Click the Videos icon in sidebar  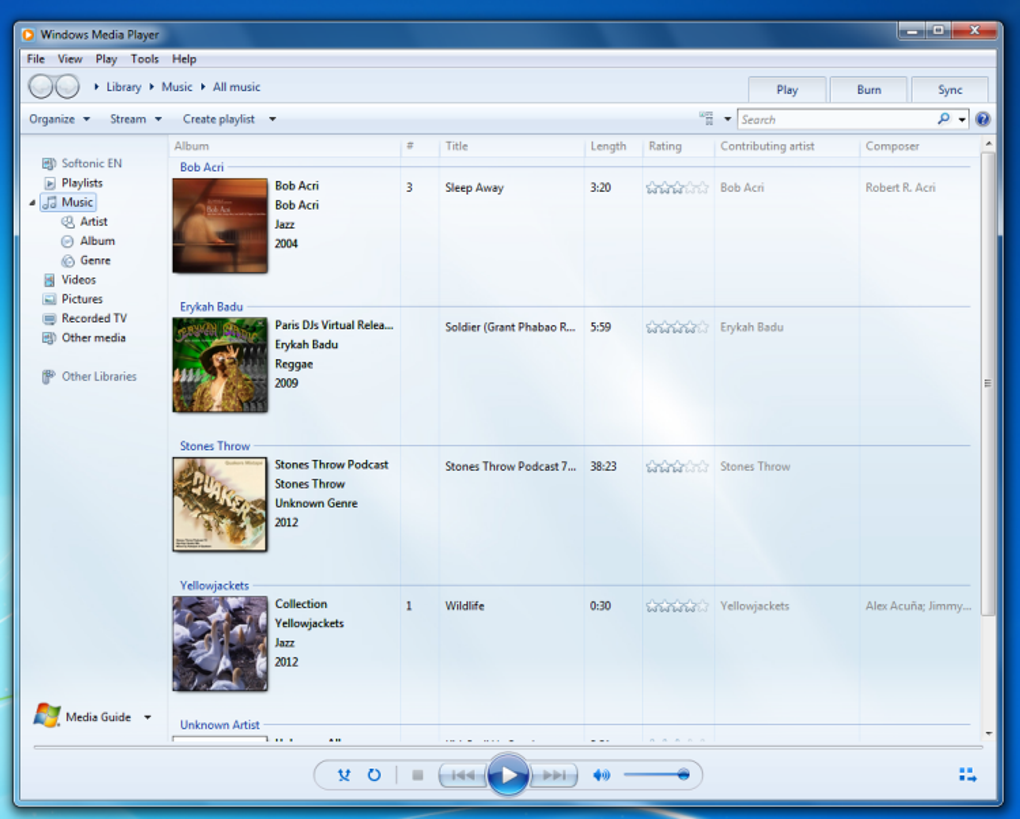tap(49, 280)
